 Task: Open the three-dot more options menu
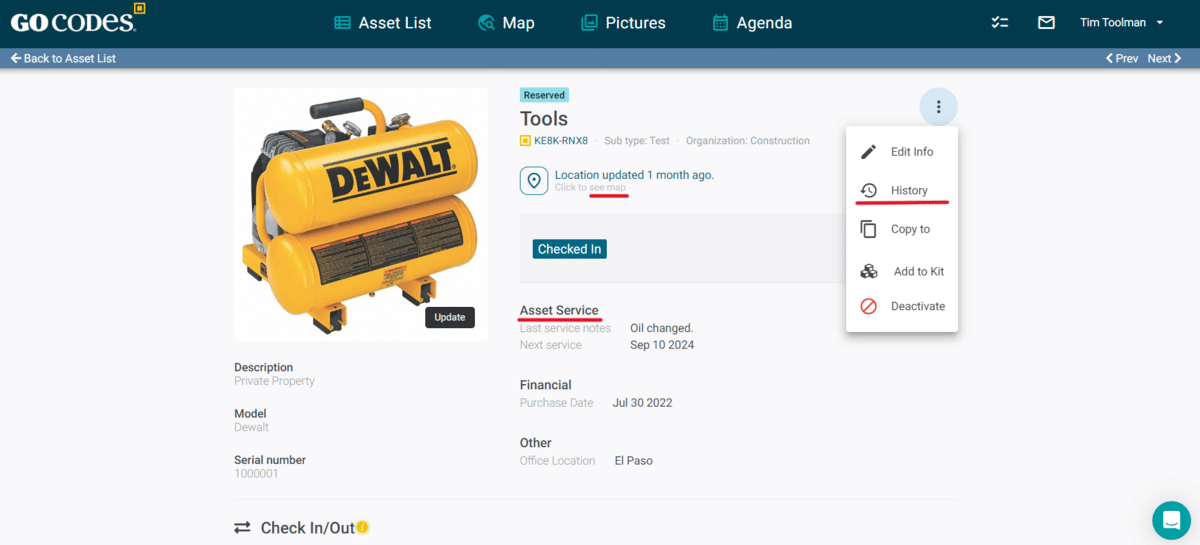click(x=938, y=107)
